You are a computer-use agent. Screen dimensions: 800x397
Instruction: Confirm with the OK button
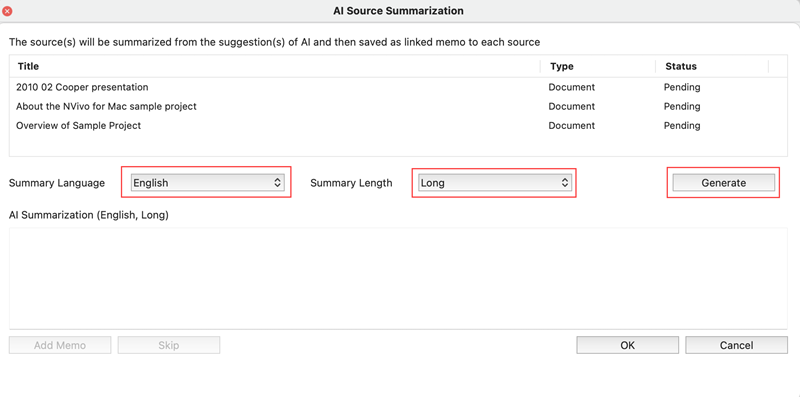(x=628, y=345)
